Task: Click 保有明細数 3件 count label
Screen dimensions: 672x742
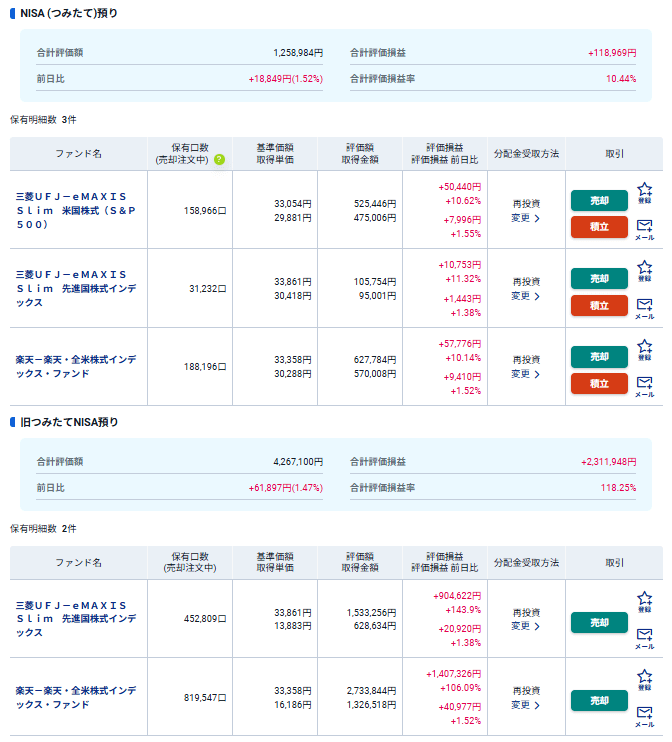Action: click(43, 120)
